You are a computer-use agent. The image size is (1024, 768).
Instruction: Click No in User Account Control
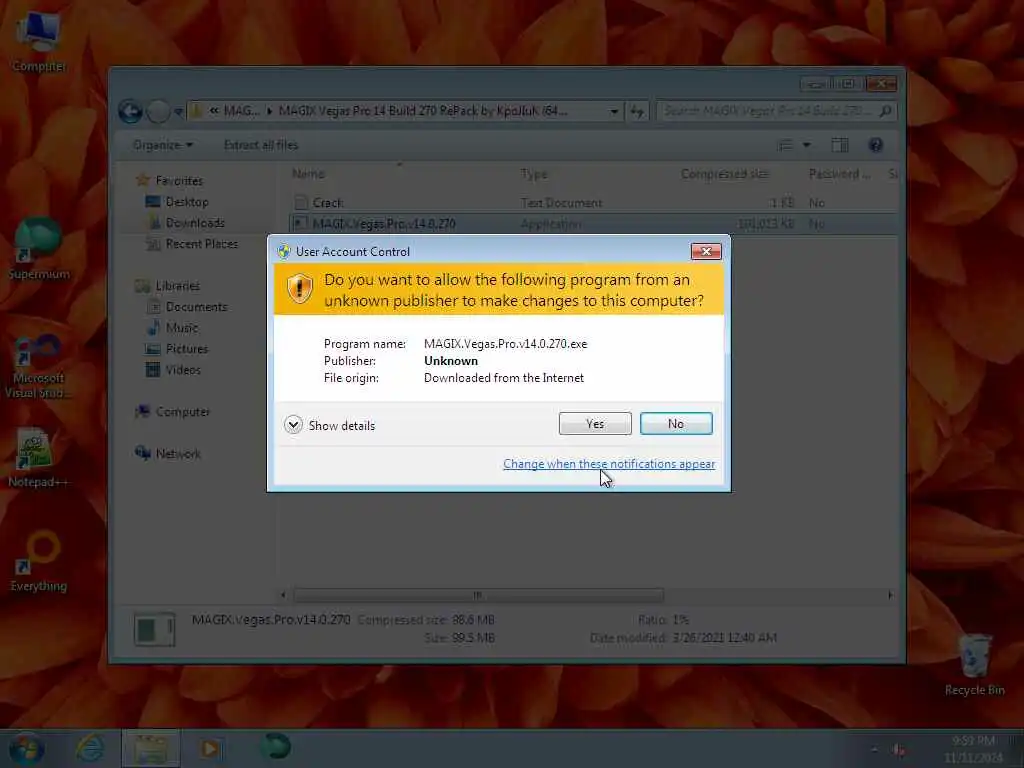point(676,424)
